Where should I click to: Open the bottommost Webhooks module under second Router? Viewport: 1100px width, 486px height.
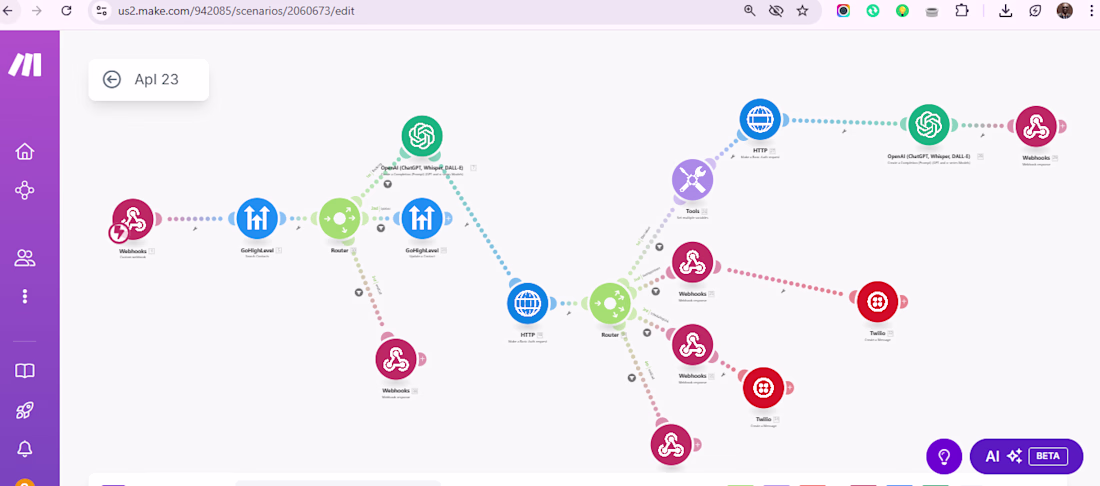point(671,445)
